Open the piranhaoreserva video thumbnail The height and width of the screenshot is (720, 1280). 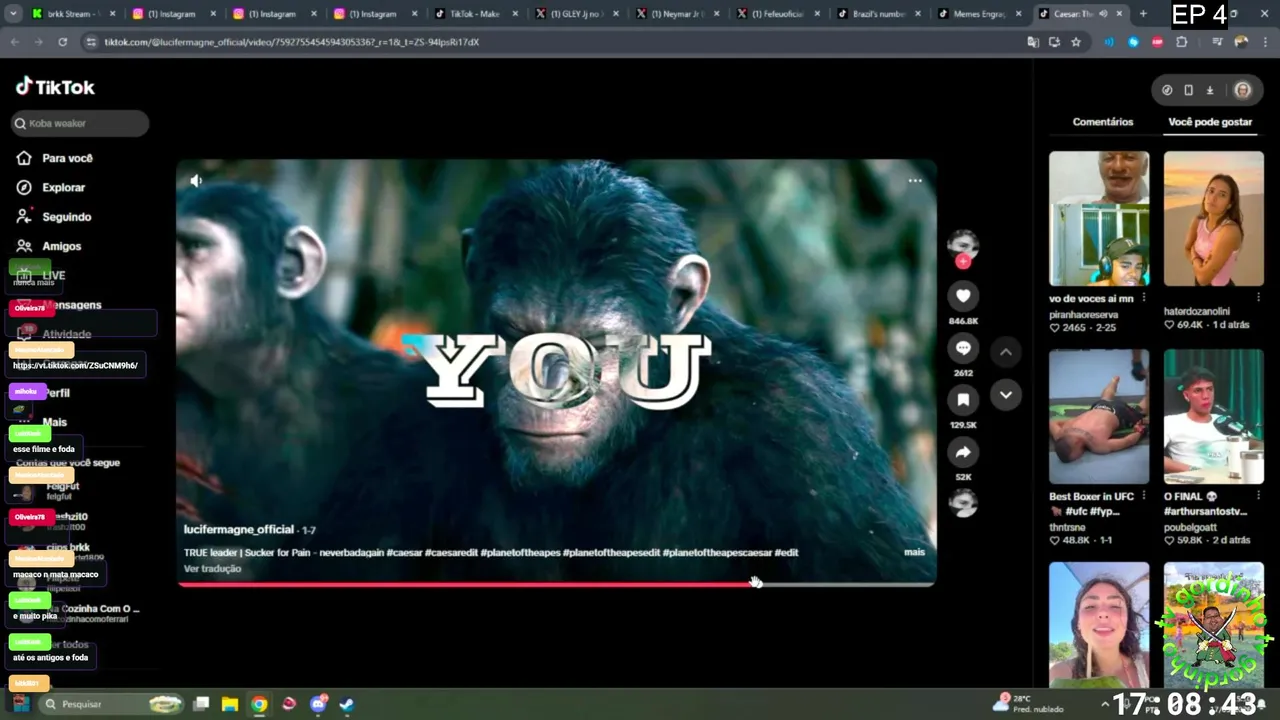[1099, 218]
